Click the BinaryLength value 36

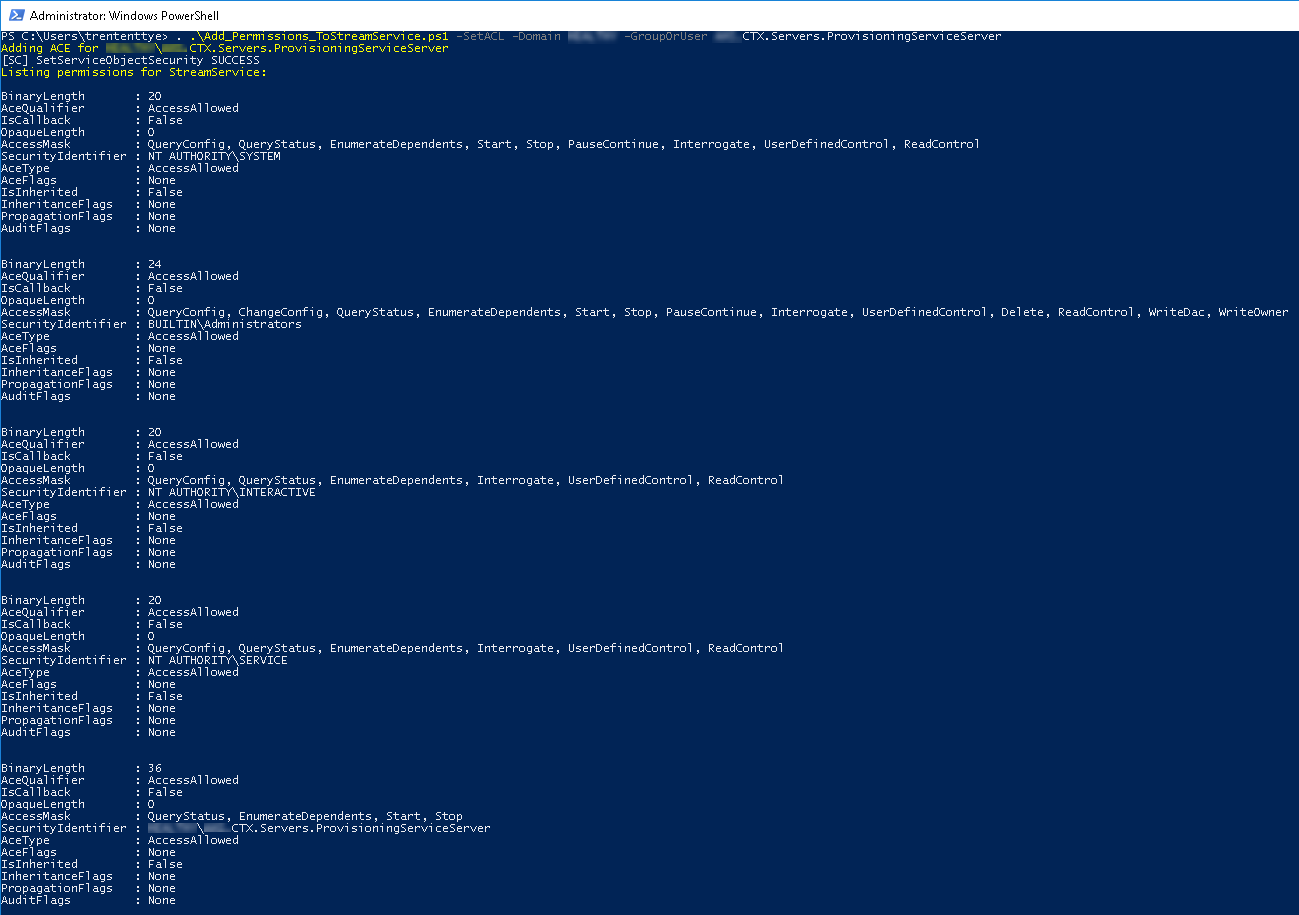155,768
